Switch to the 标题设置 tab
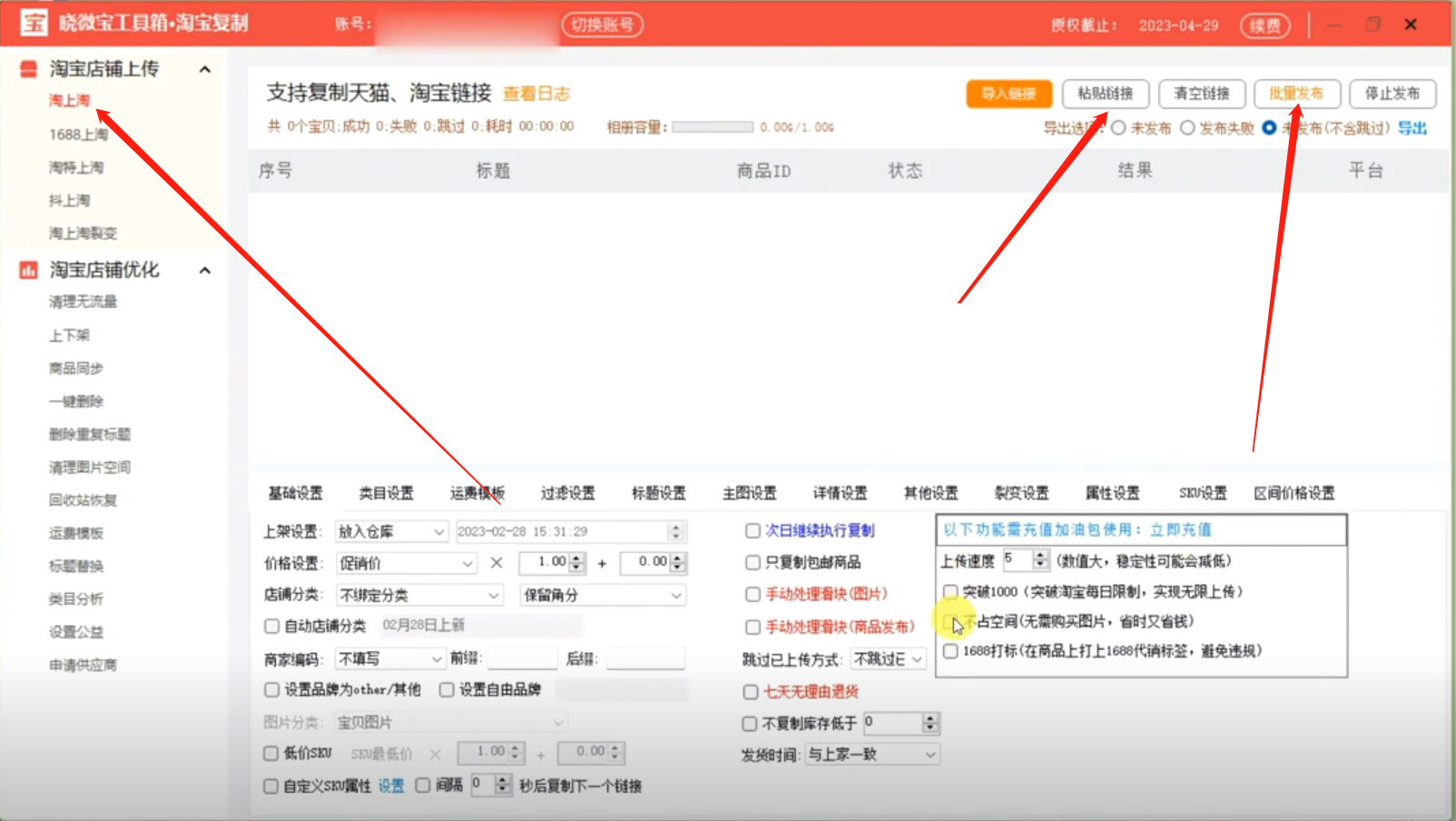Viewport: 1456px width, 821px height. click(658, 493)
